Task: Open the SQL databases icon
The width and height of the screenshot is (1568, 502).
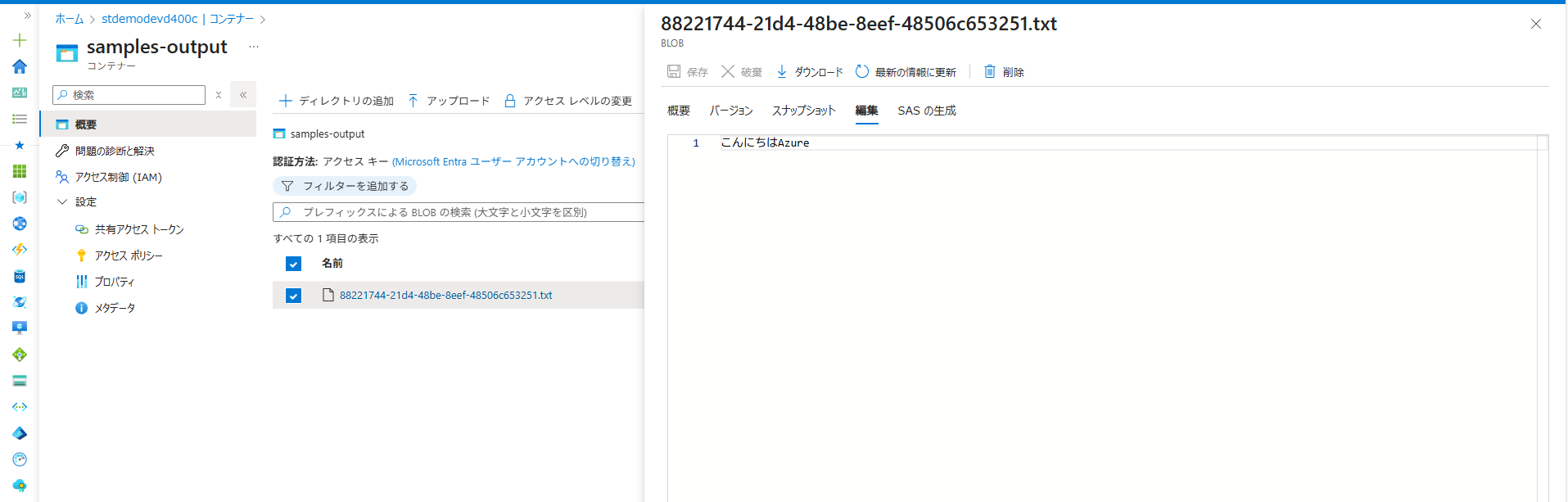Action: [20, 276]
